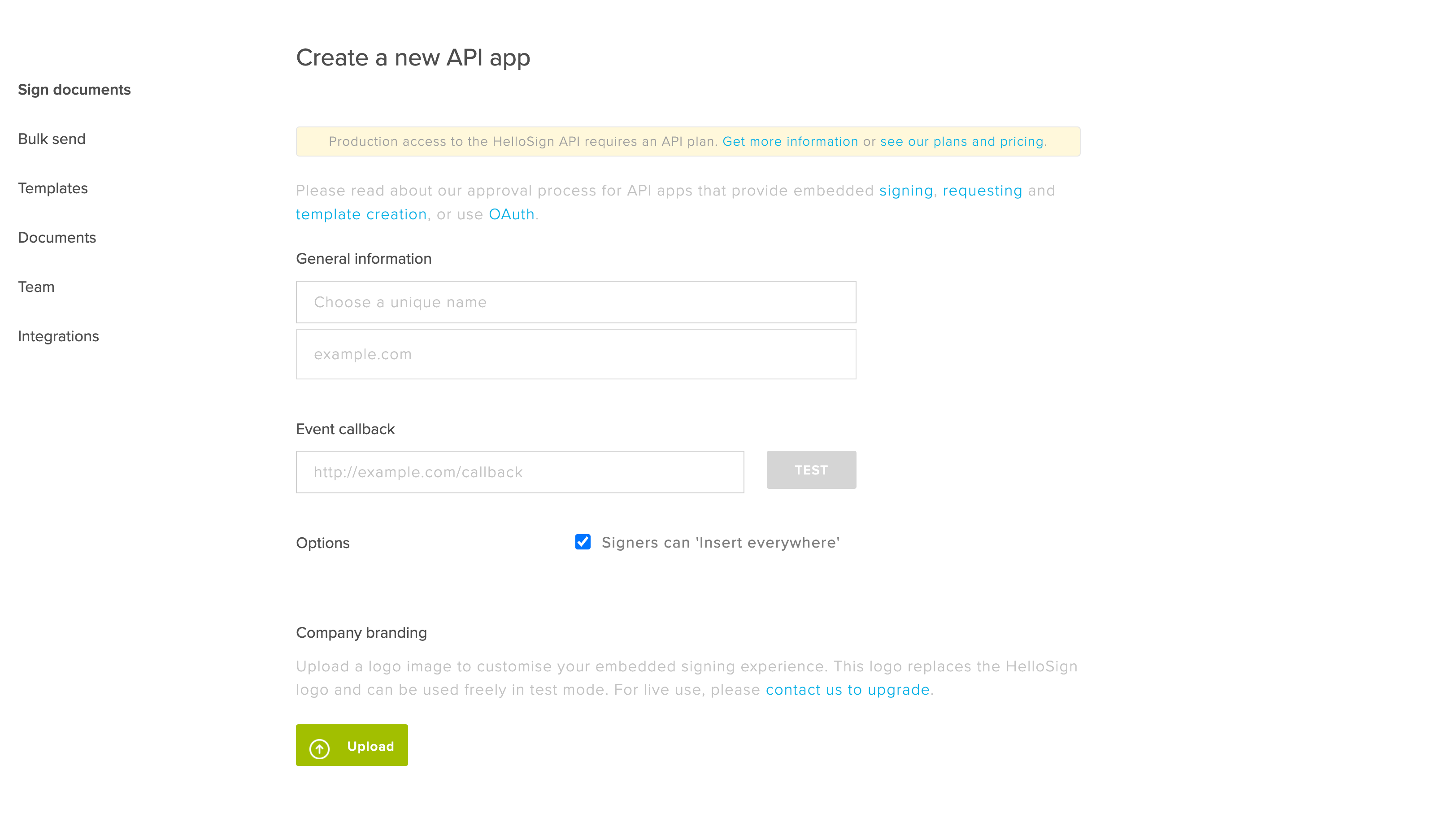
Task: Open Team section
Action: pyautogui.click(x=36, y=287)
